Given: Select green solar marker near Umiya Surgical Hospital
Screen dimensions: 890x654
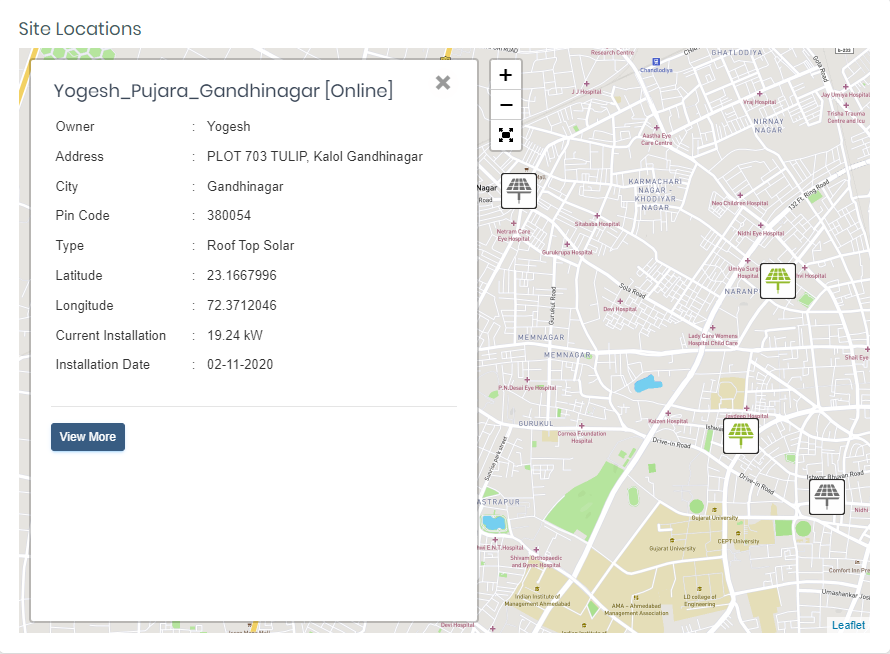Looking at the screenshot, I should point(777,280).
